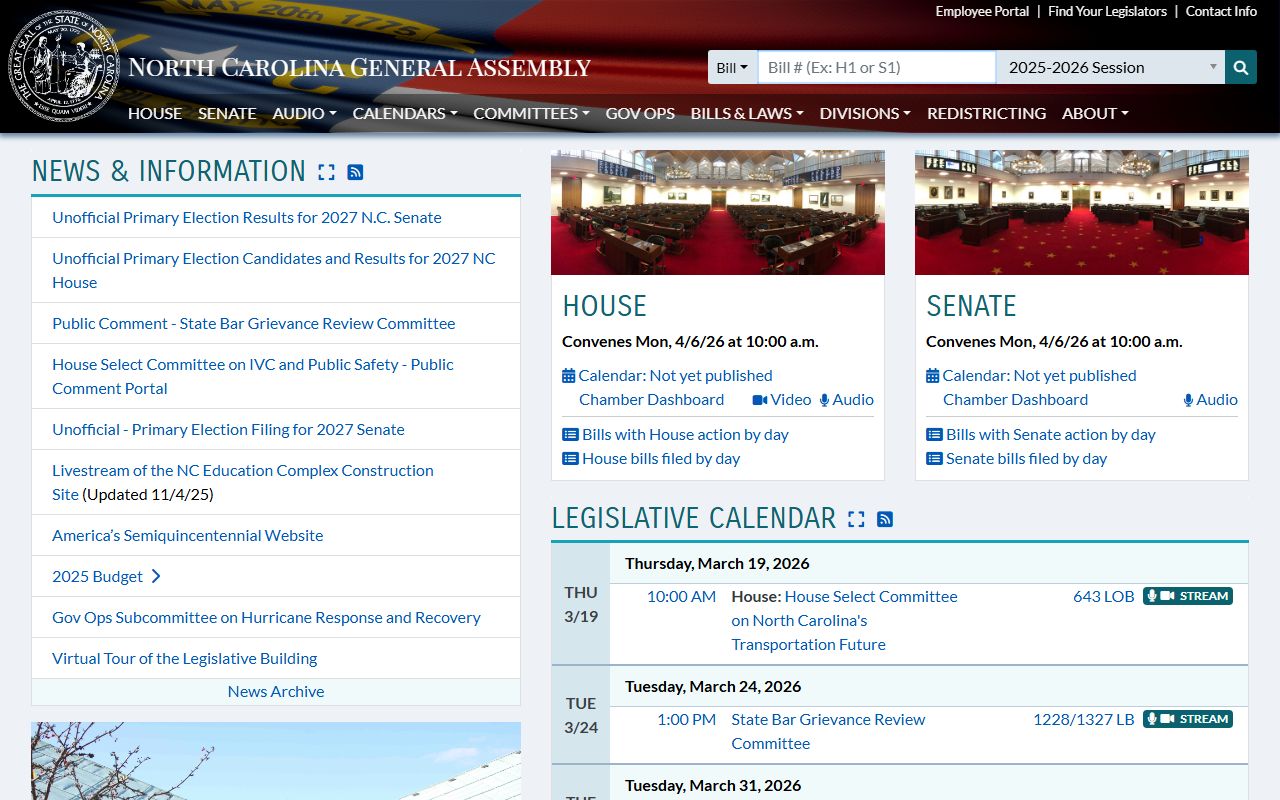1280x800 pixels.
Task: Open Gov Ops Subcommittee on Hurricane Response link
Action: [x=266, y=617]
